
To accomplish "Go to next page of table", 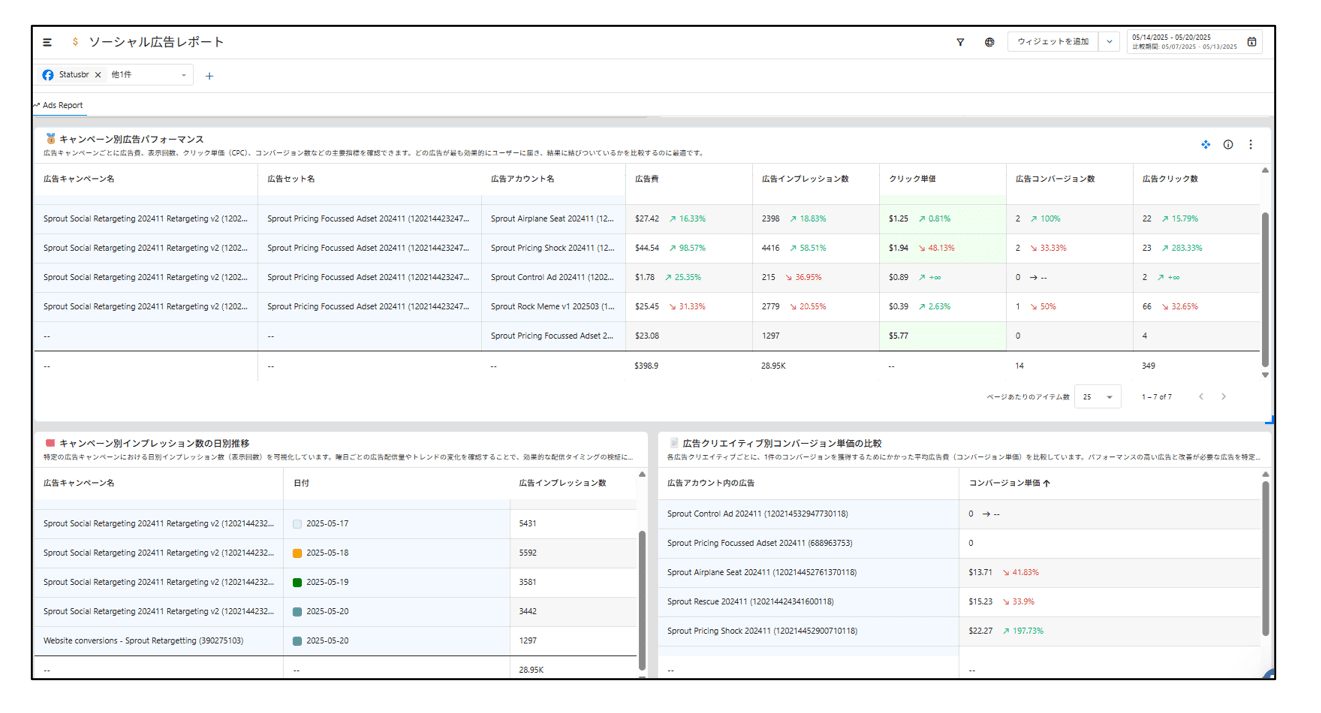I will click(1223, 397).
